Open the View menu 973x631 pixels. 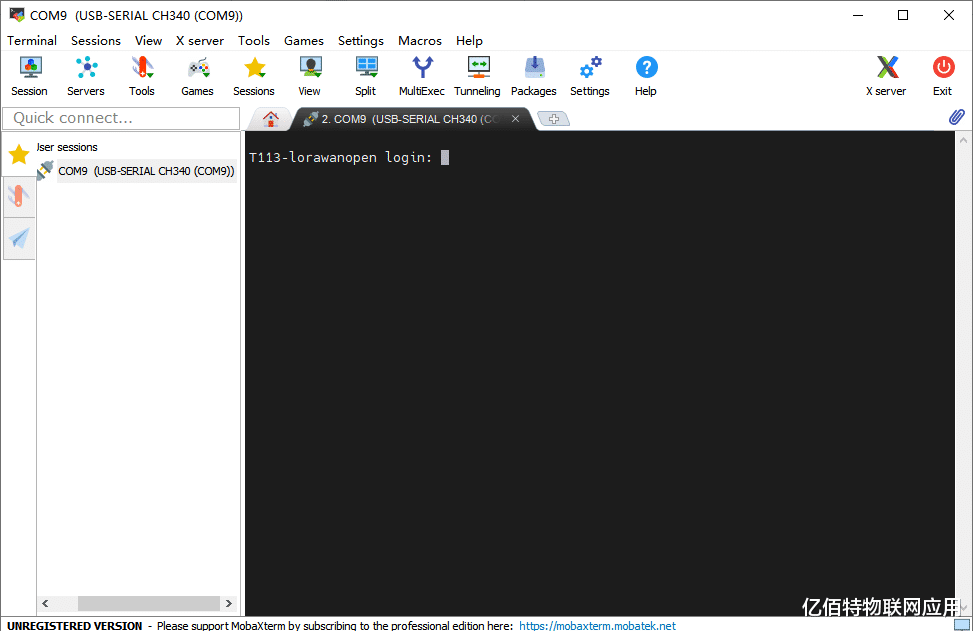[x=148, y=40]
